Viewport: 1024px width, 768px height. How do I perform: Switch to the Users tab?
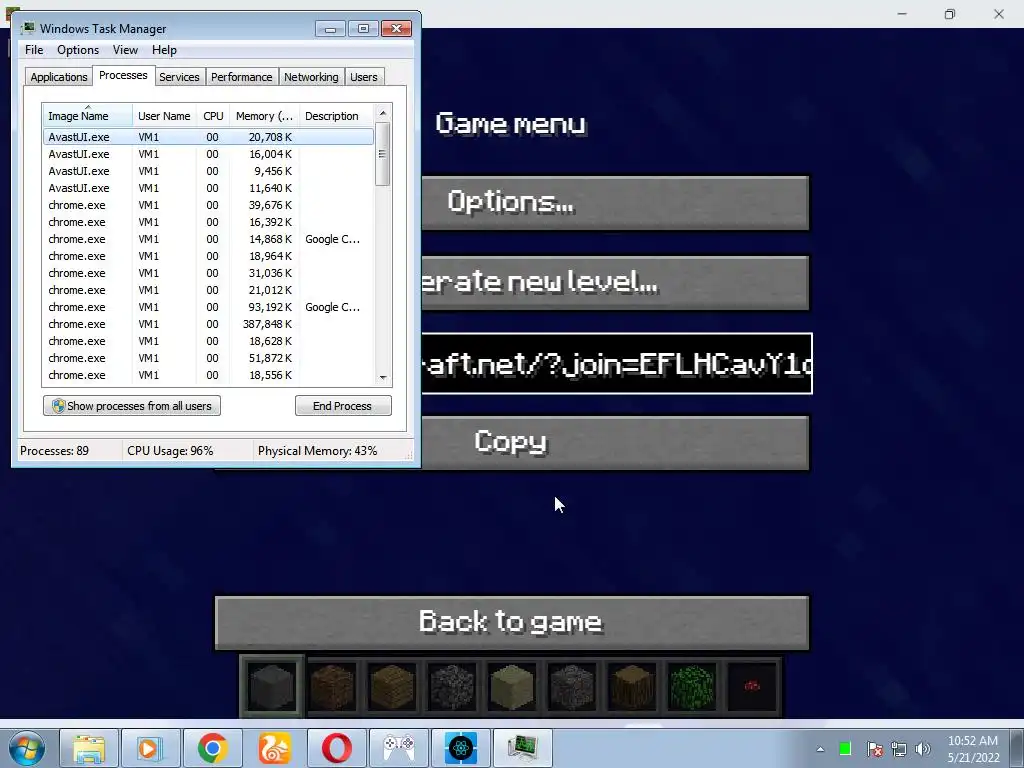[364, 77]
